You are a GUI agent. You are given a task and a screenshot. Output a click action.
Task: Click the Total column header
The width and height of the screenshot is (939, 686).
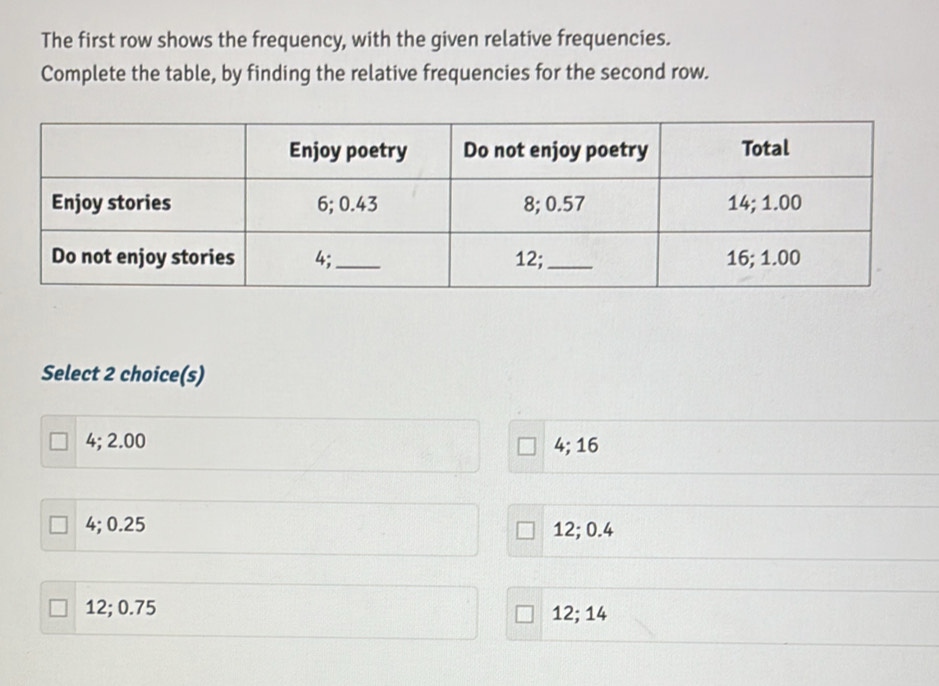765,149
